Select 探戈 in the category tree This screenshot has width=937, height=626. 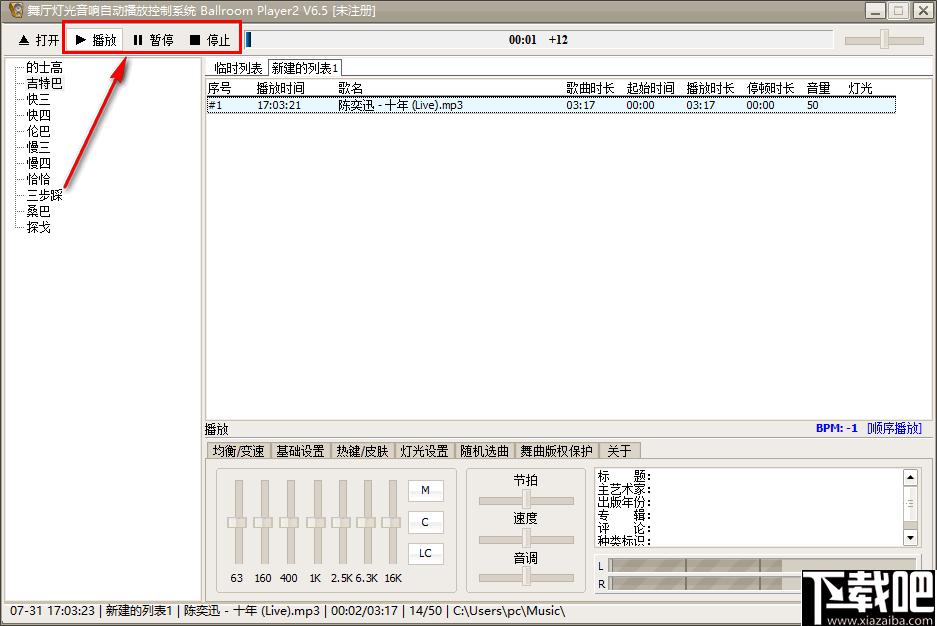click(x=38, y=227)
